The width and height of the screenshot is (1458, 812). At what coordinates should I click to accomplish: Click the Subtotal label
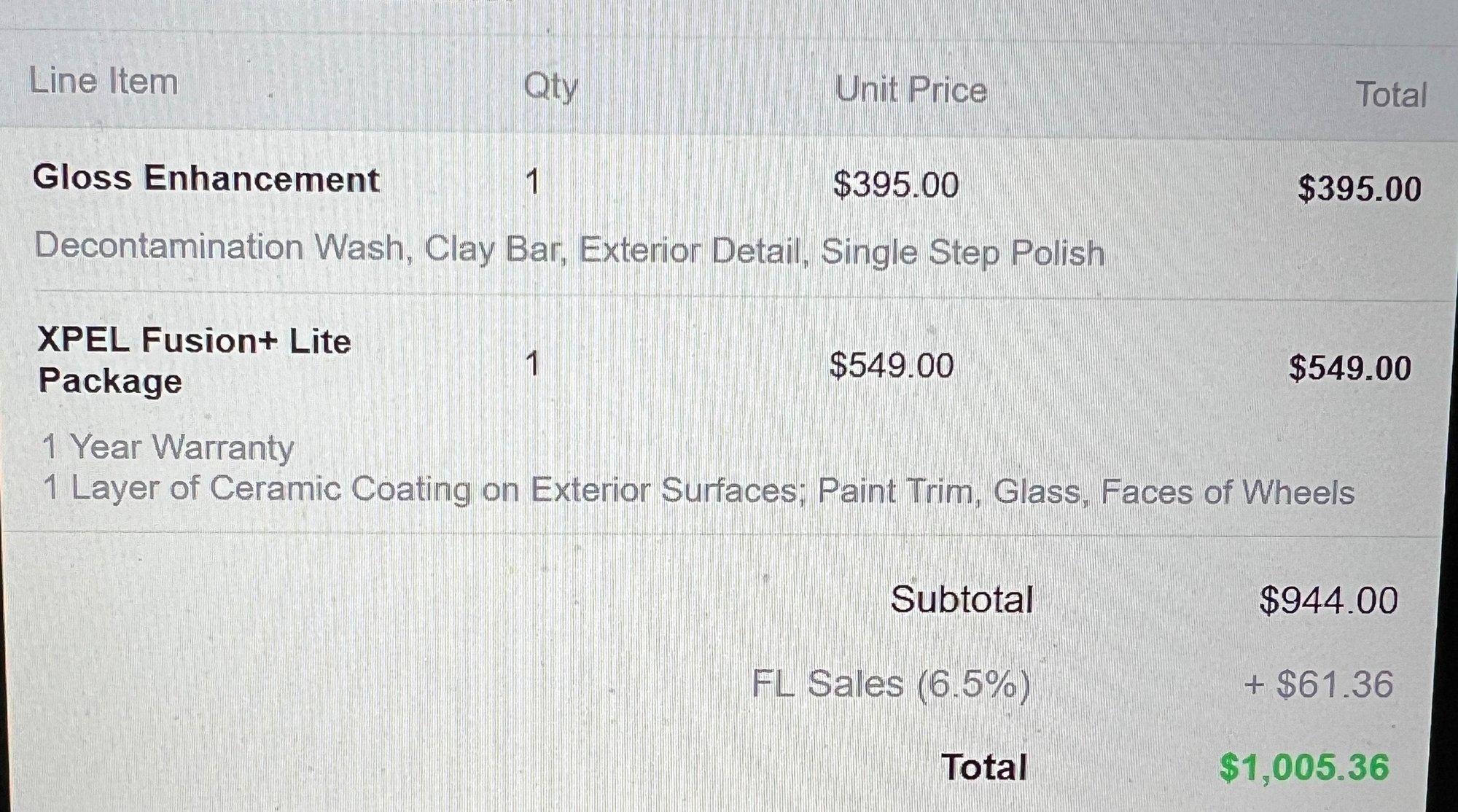tap(962, 600)
